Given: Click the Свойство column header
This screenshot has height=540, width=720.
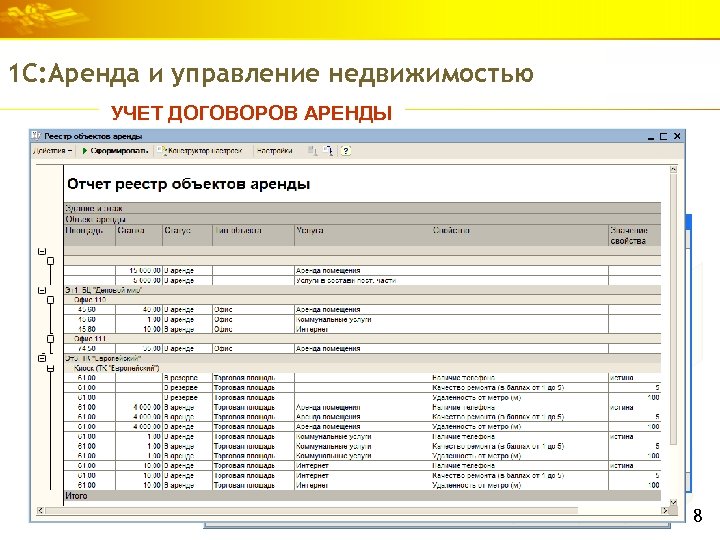Looking at the screenshot, I should tap(520, 235).
